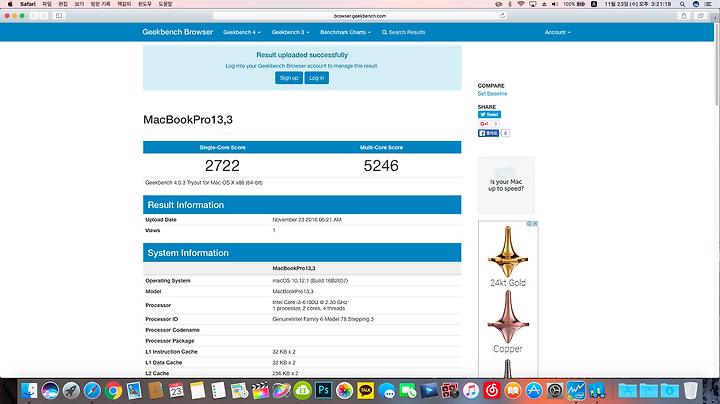Open the Trash in the dock
This screenshot has height=404, width=720.
tap(691, 391)
